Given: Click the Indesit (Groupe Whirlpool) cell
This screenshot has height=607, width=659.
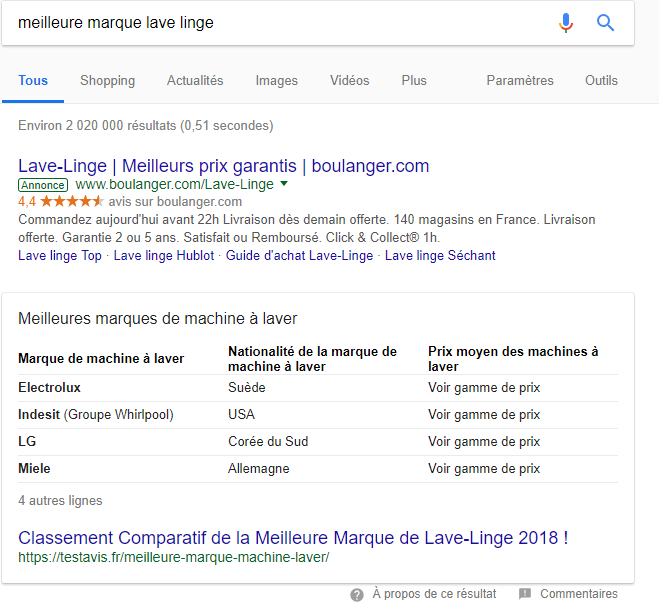Looking at the screenshot, I should 96,415.
